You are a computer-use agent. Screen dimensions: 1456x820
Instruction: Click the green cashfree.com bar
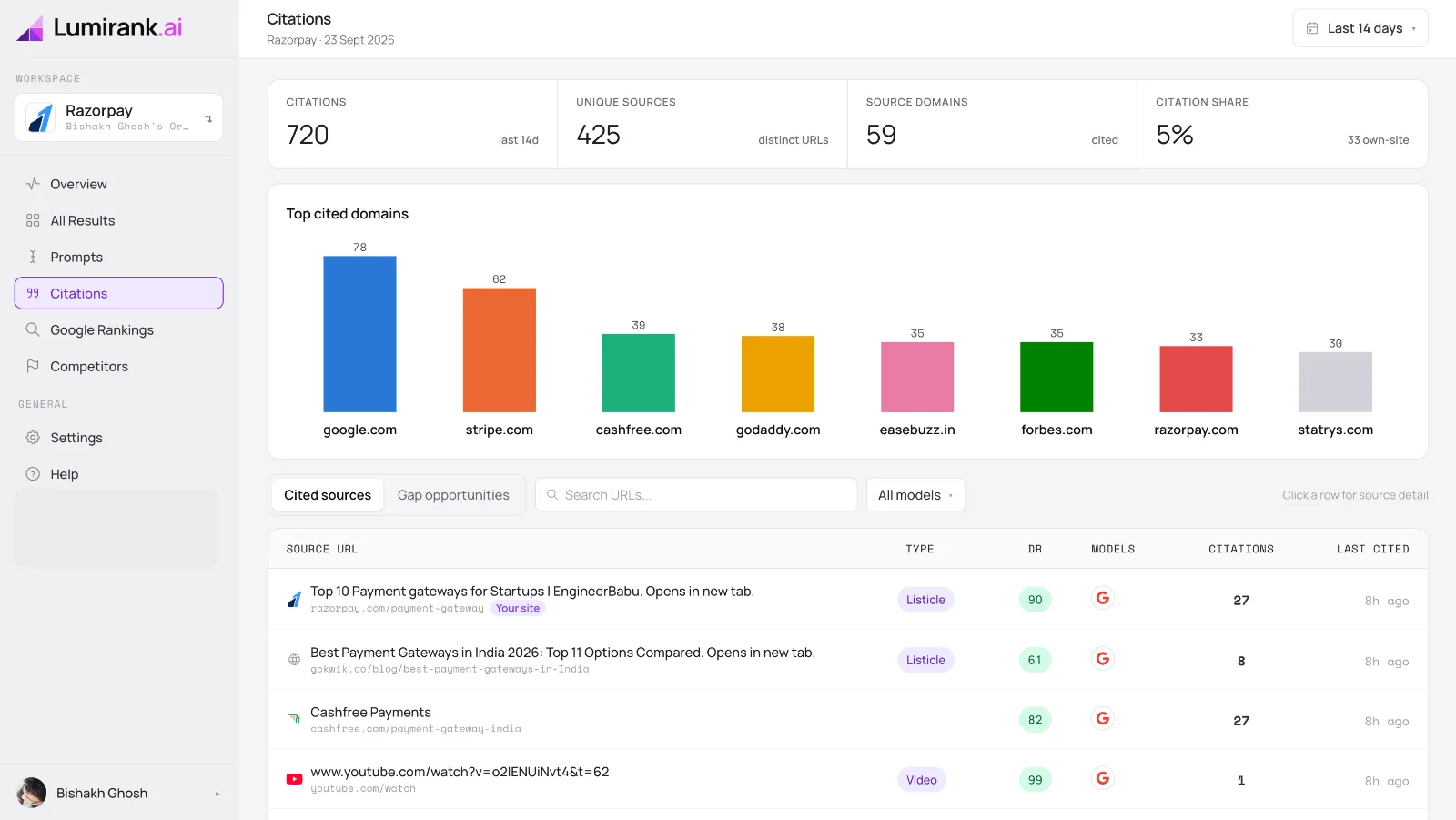pos(639,373)
